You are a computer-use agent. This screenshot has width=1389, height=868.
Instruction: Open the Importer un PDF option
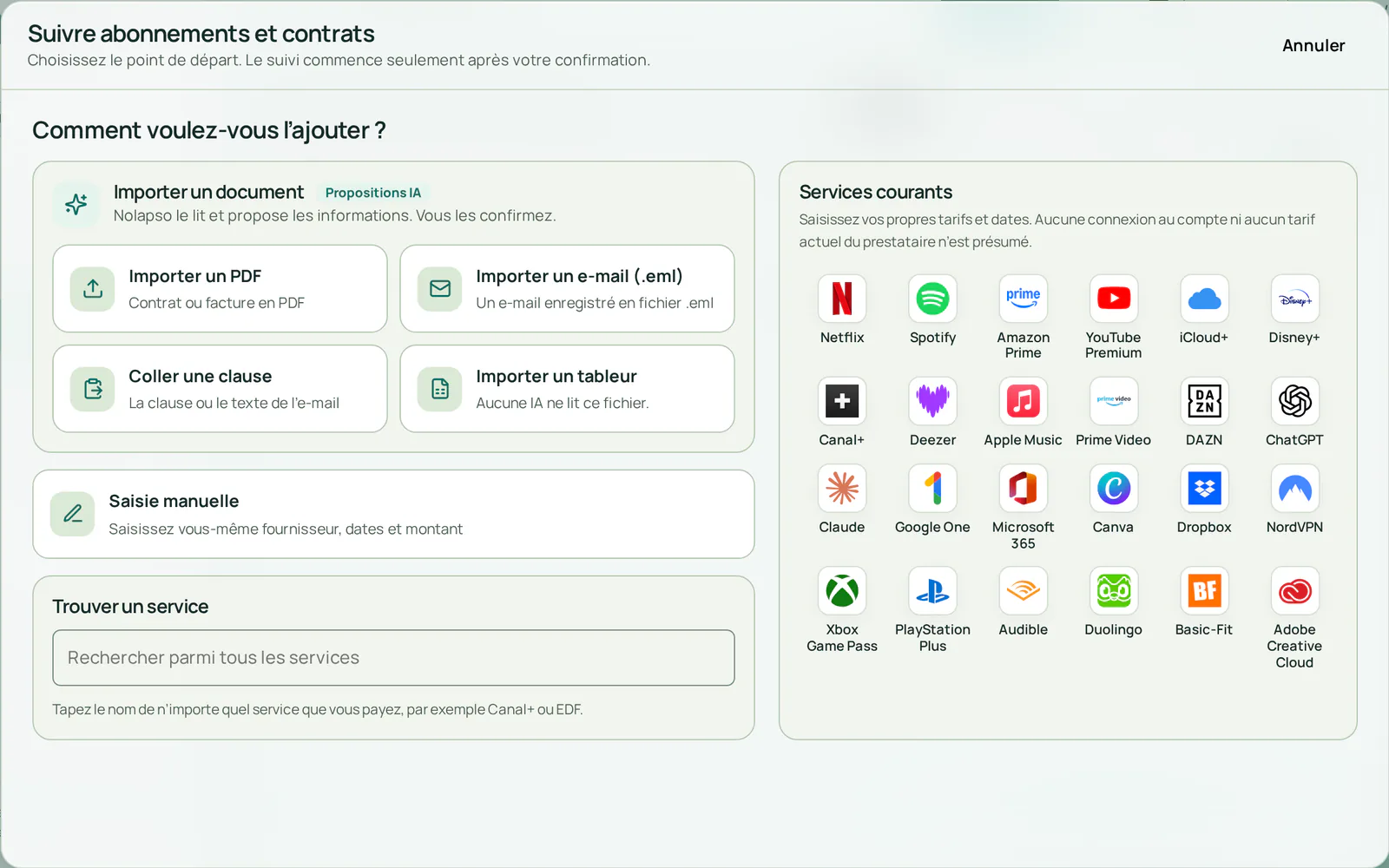(x=220, y=288)
